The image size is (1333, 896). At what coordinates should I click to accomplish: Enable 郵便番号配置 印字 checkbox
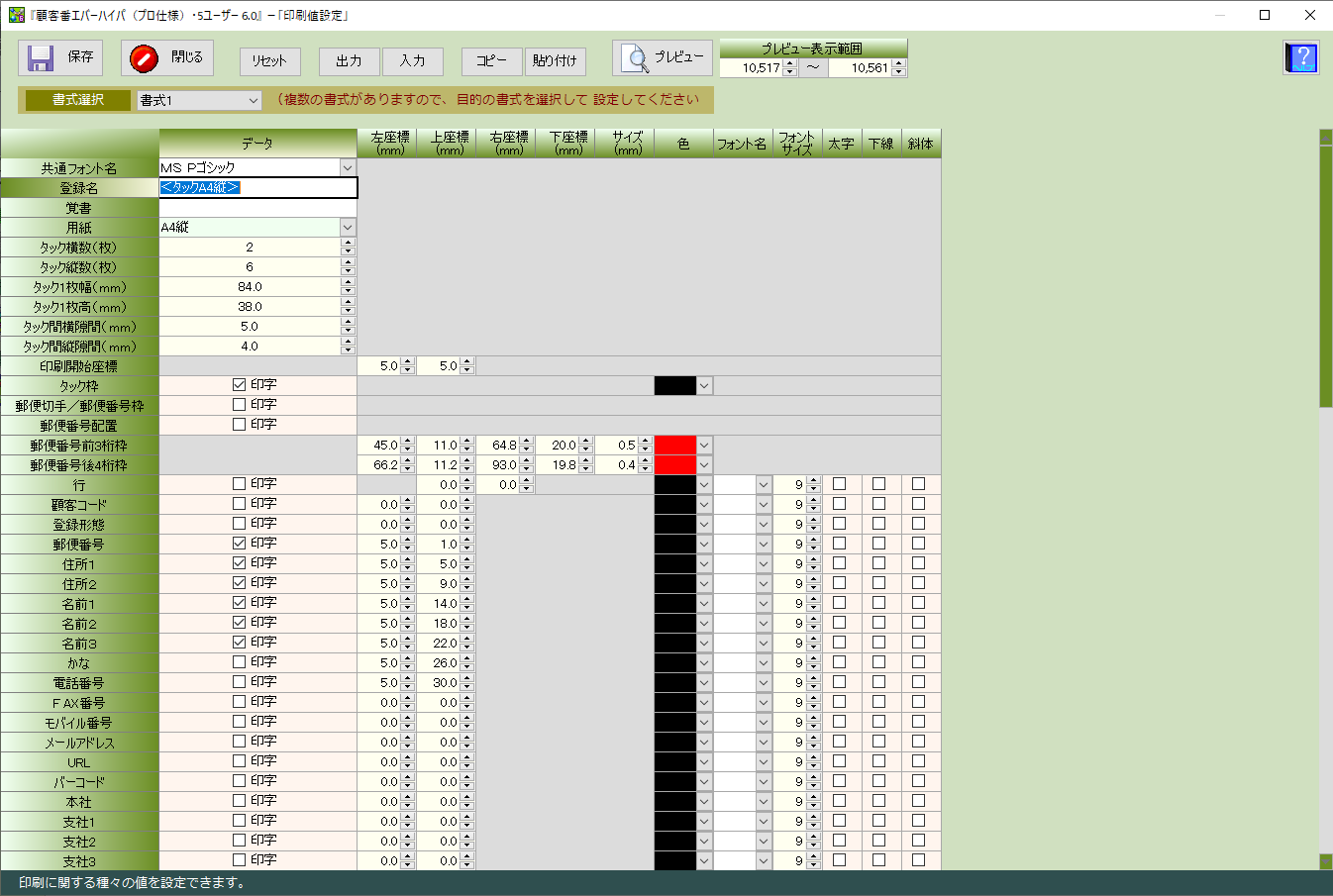(239, 425)
